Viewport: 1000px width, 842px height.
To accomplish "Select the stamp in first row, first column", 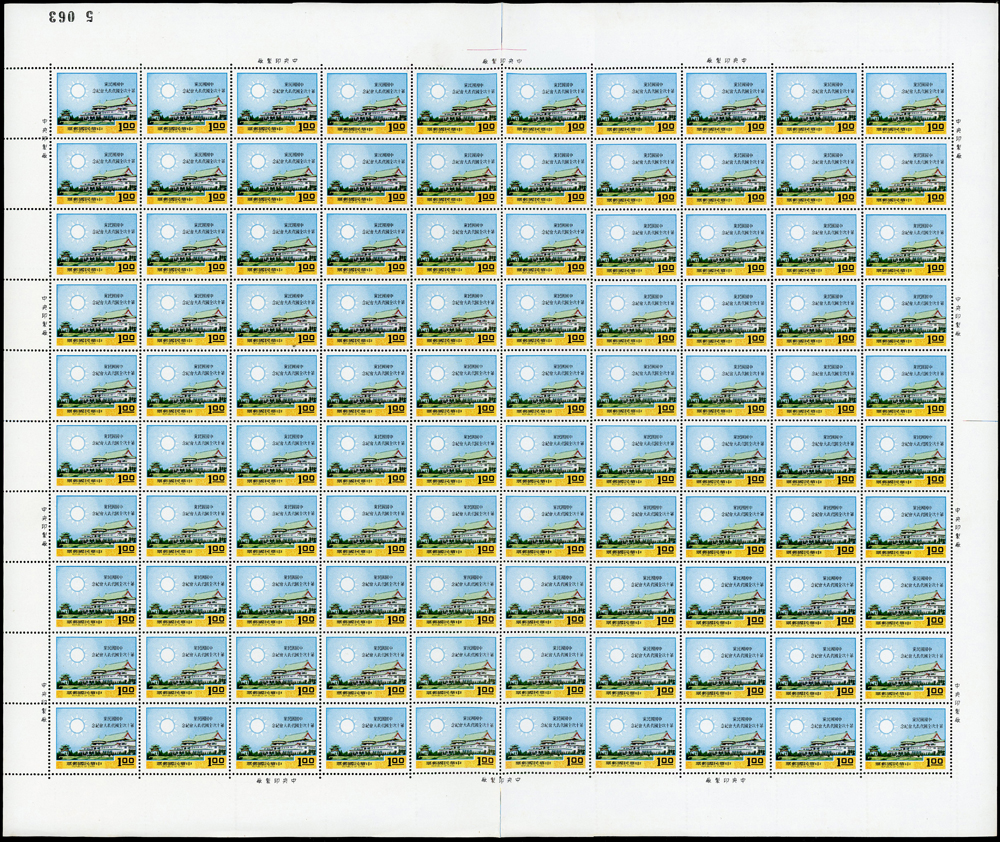I will click(96, 102).
